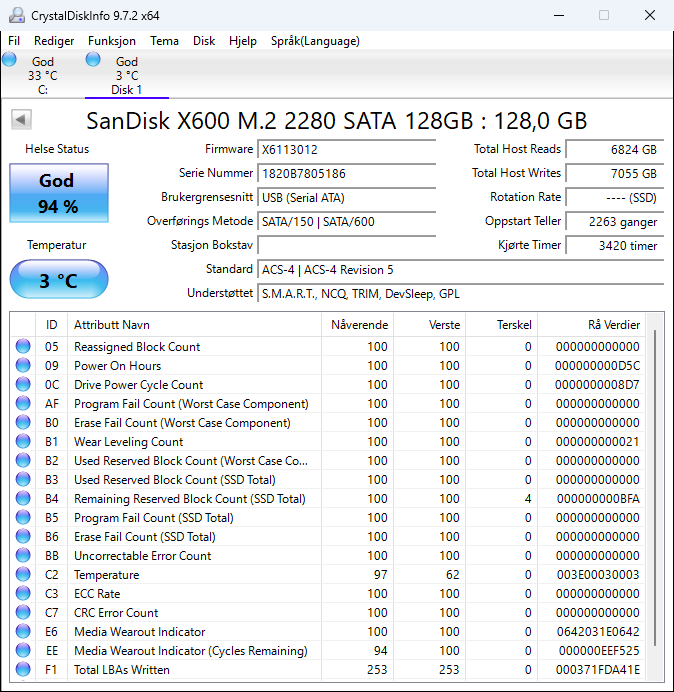Click the ACS-4 Revision 5 standard field

coord(460,270)
